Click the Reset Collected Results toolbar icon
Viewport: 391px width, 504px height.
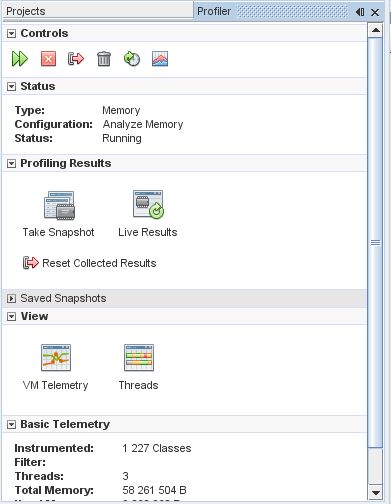76,59
